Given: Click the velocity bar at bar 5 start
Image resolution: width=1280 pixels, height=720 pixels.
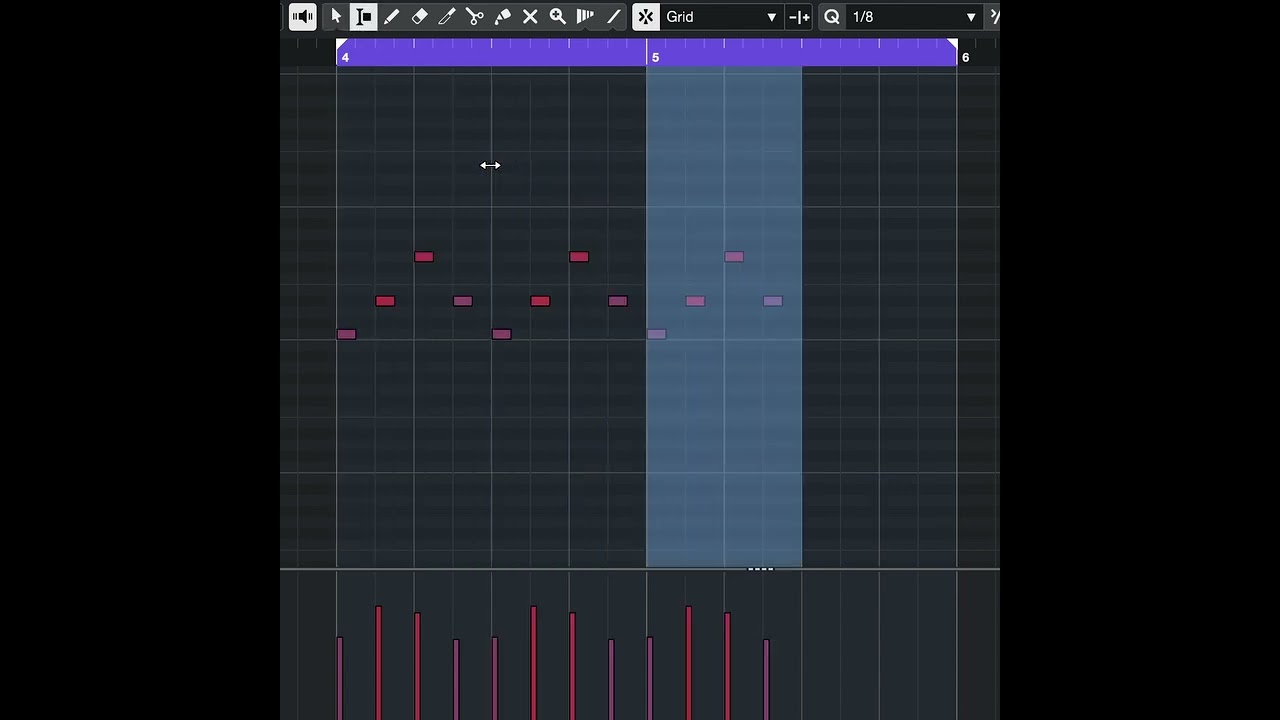Looking at the screenshot, I should [x=650, y=678].
